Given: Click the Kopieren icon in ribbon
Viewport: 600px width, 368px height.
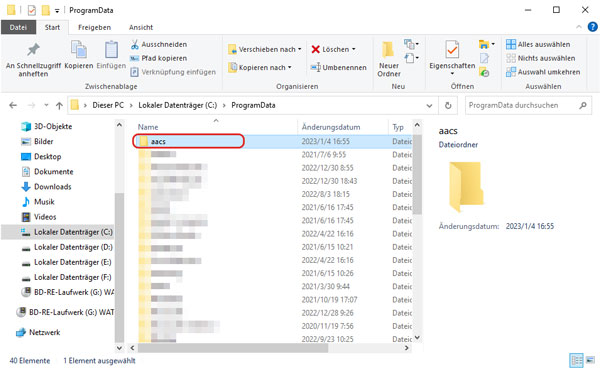Looking at the screenshot, I should click(x=79, y=50).
